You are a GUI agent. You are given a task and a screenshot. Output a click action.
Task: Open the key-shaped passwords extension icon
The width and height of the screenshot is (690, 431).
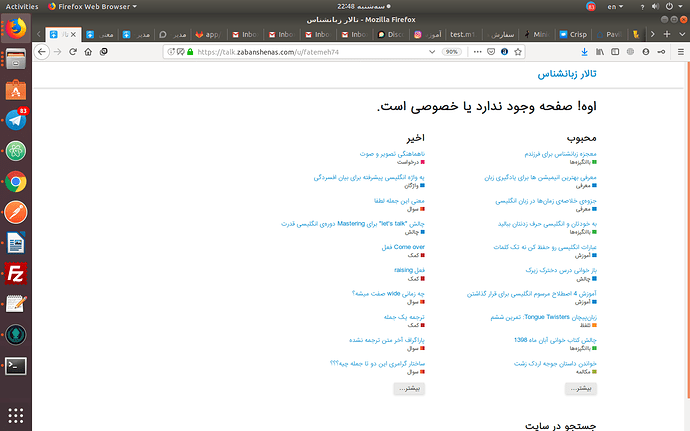pyautogui.click(x=661, y=52)
